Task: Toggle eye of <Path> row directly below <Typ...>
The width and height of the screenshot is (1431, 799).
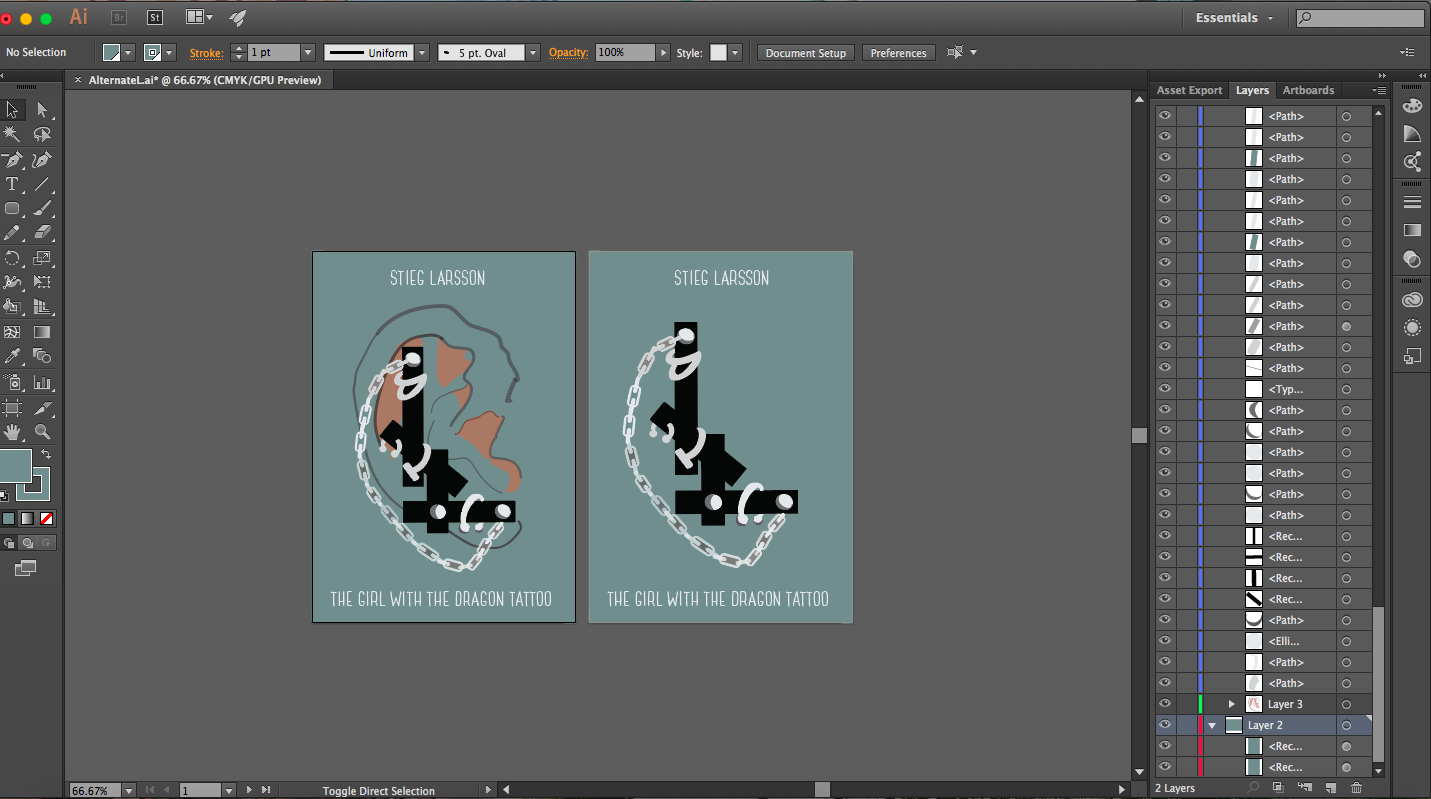Action: click(1165, 410)
